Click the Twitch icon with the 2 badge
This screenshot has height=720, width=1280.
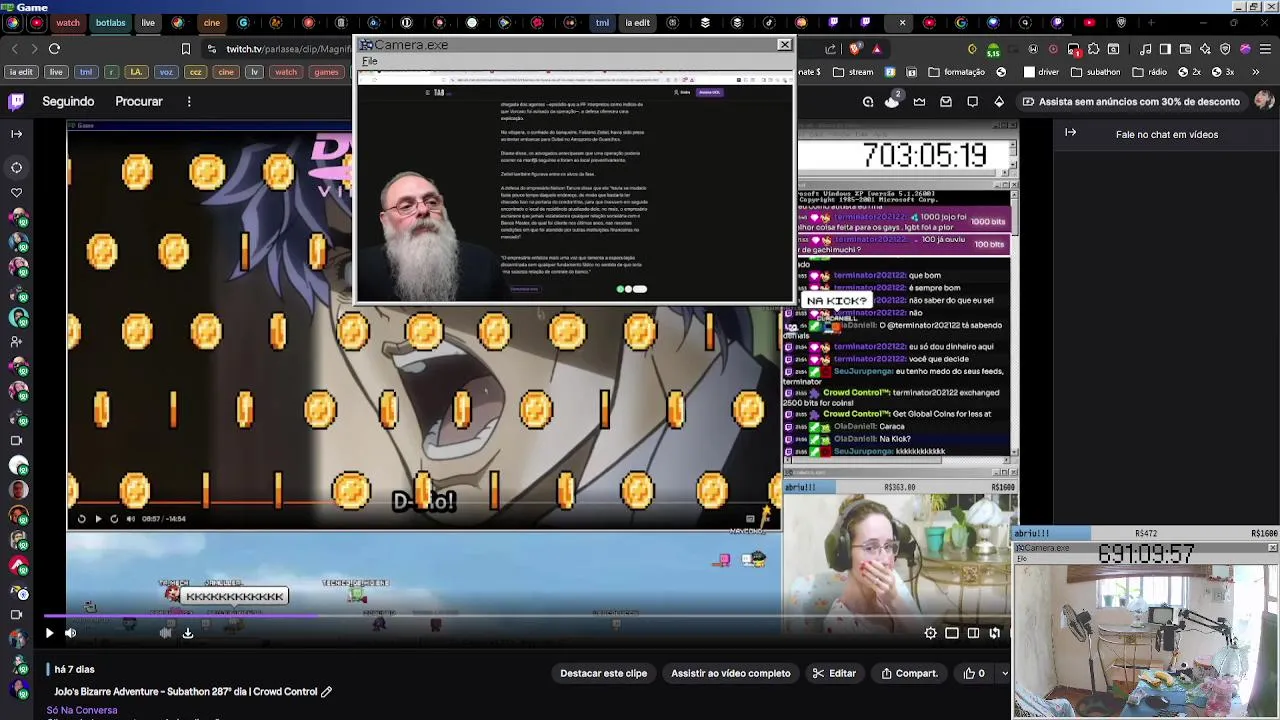892,100
